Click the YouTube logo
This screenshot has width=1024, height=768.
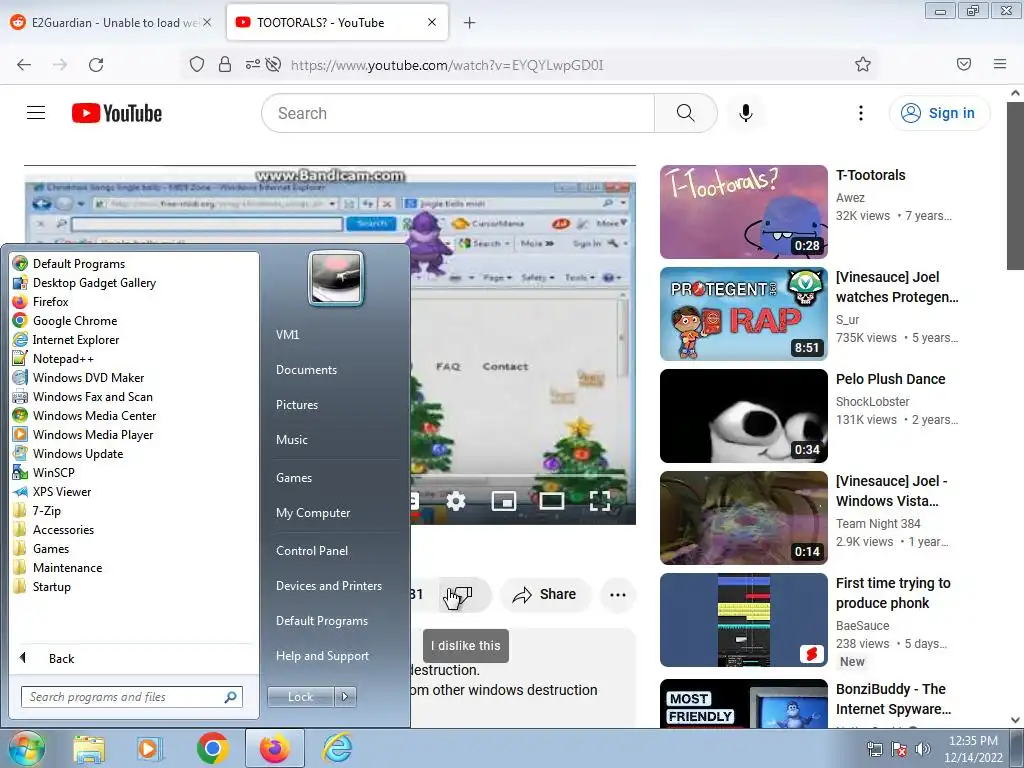coord(117,113)
